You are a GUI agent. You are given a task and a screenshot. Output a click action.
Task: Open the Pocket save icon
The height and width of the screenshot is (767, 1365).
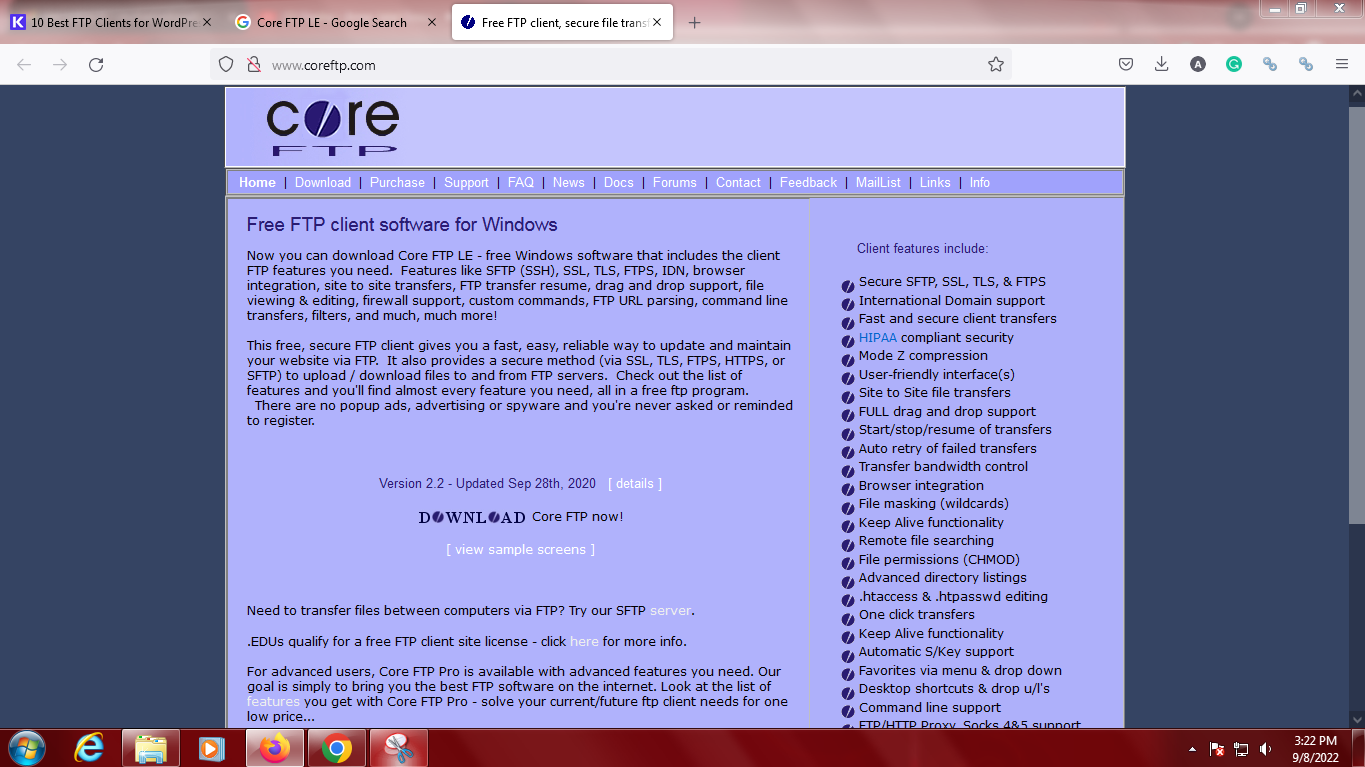tap(1126, 64)
